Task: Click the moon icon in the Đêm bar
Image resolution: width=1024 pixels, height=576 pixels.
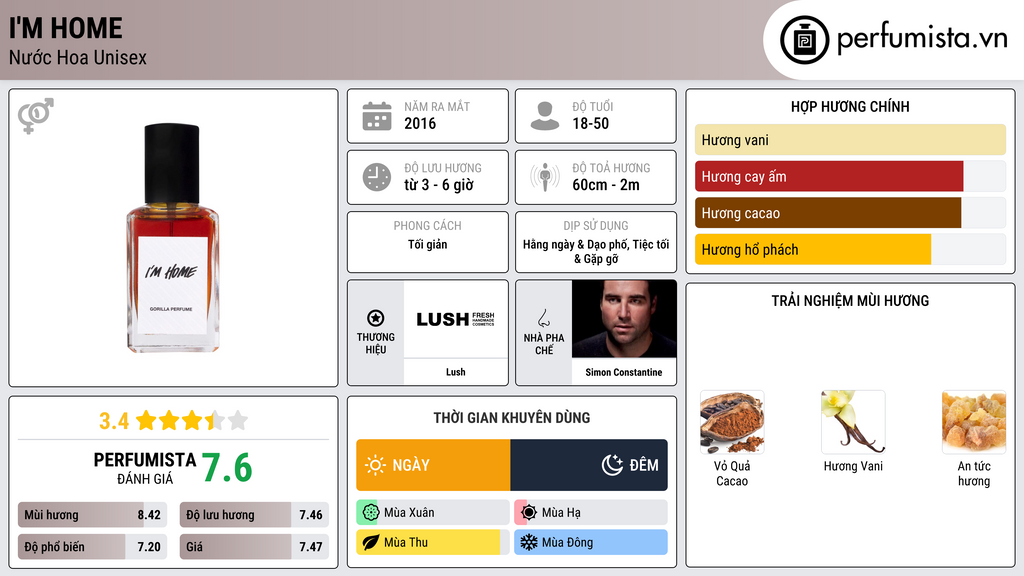Action: click(x=612, y=465)
